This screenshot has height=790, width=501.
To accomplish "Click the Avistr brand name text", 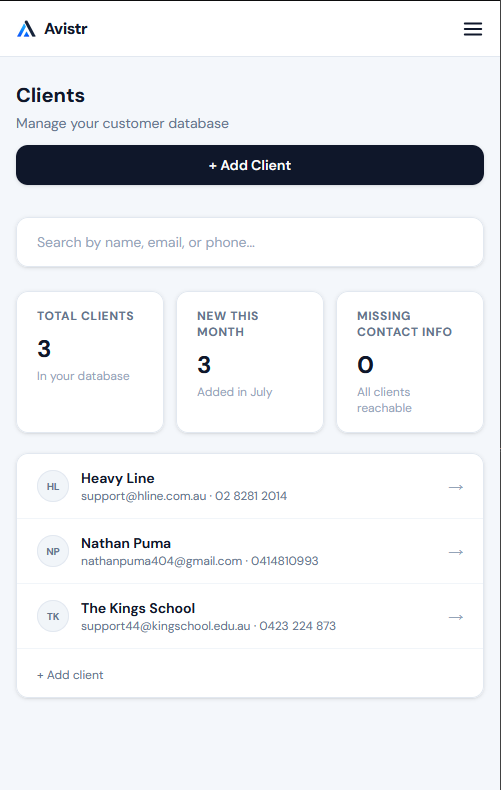I will click(x=66, y=29).
